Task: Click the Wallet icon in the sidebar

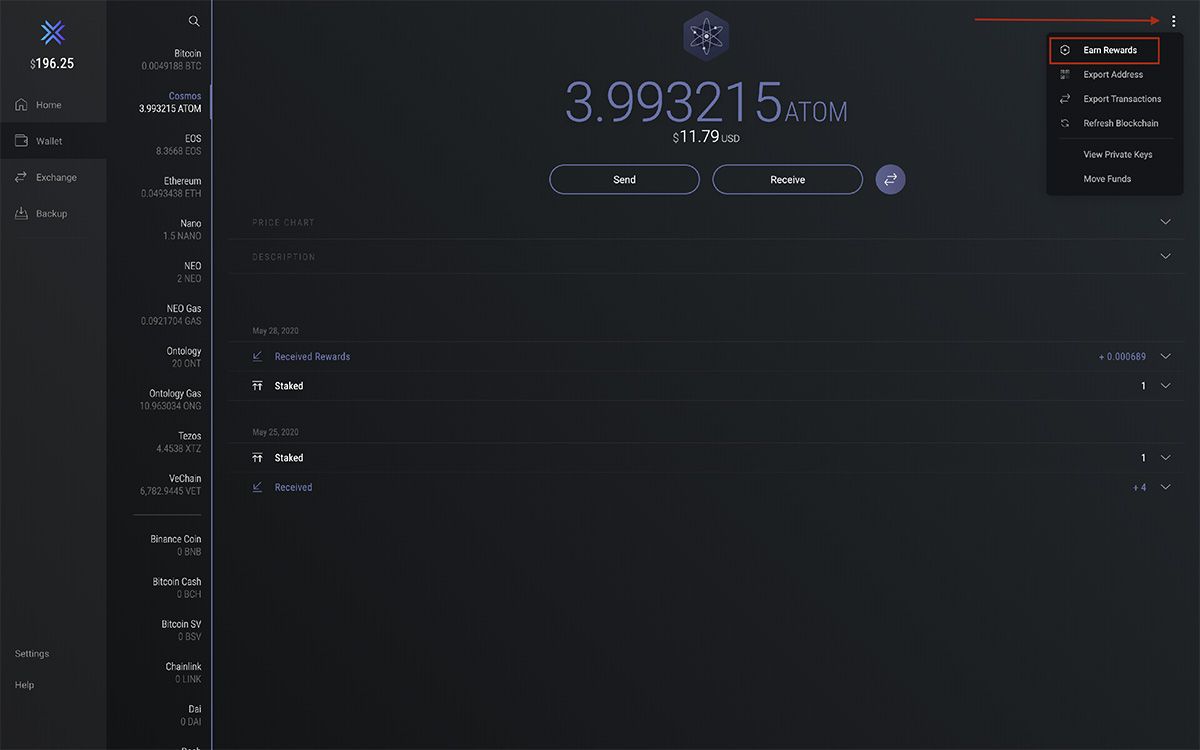Action: [21, 141]
